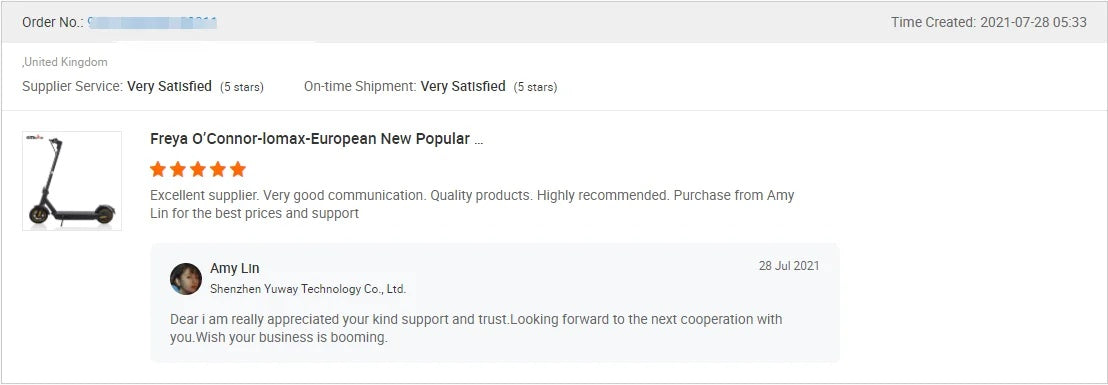Click the Excellent supplier review text
The height and width of the screenshot is (385, 1108).
click(473, 204)
